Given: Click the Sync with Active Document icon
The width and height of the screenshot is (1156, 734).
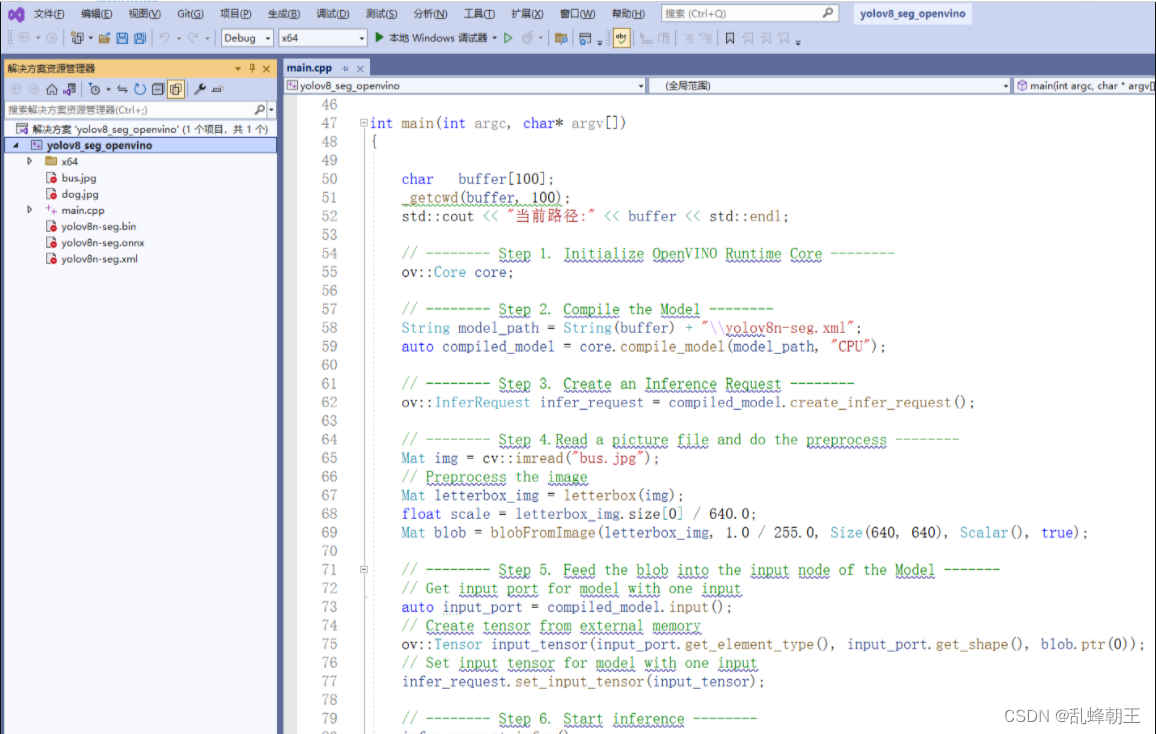Looking at the screenshot, I should pyautogui.click(x=122, y=90).
